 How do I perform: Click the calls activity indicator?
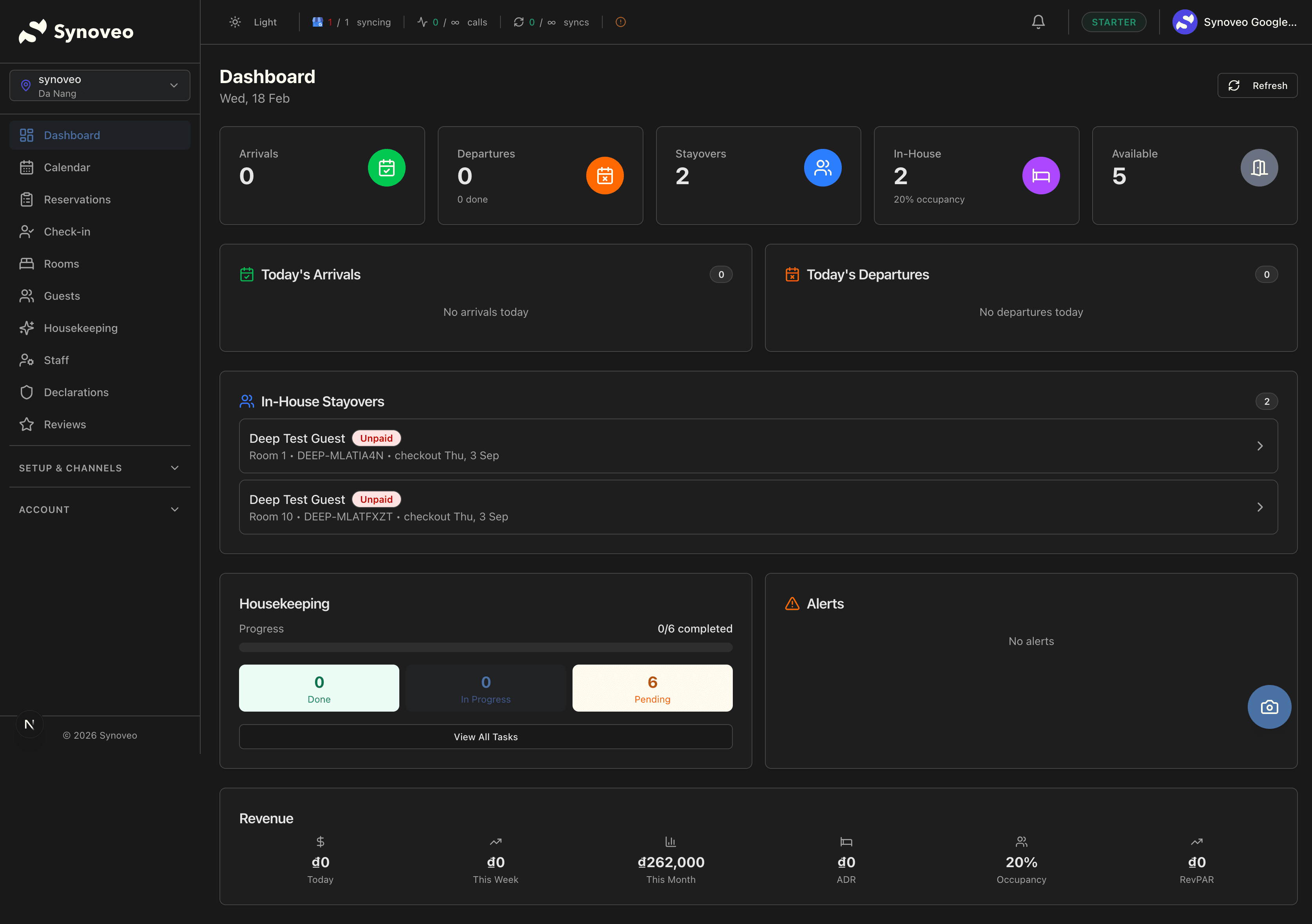click(x=453, y=22)
